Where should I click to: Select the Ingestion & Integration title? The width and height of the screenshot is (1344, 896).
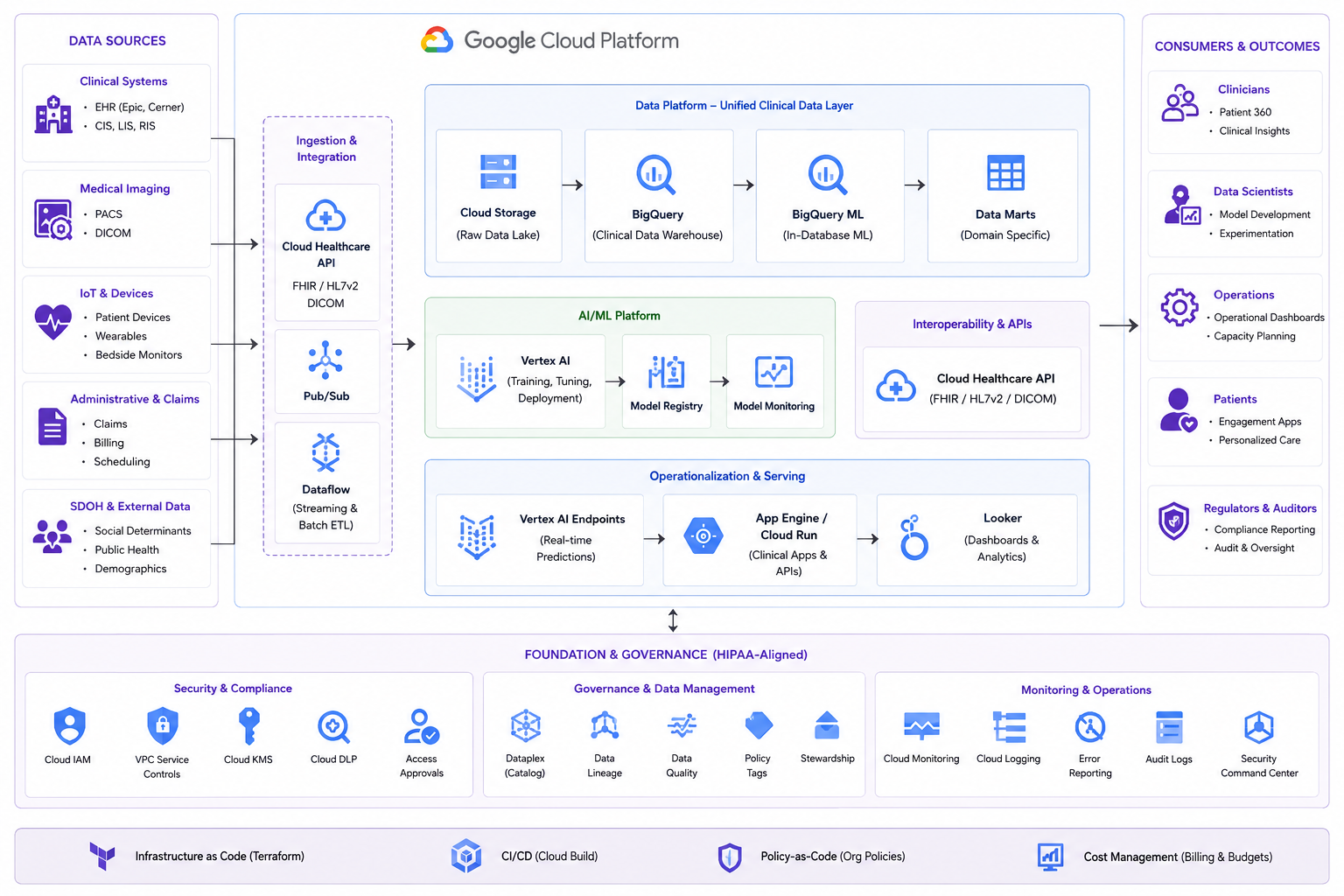[x=326, y=149]
